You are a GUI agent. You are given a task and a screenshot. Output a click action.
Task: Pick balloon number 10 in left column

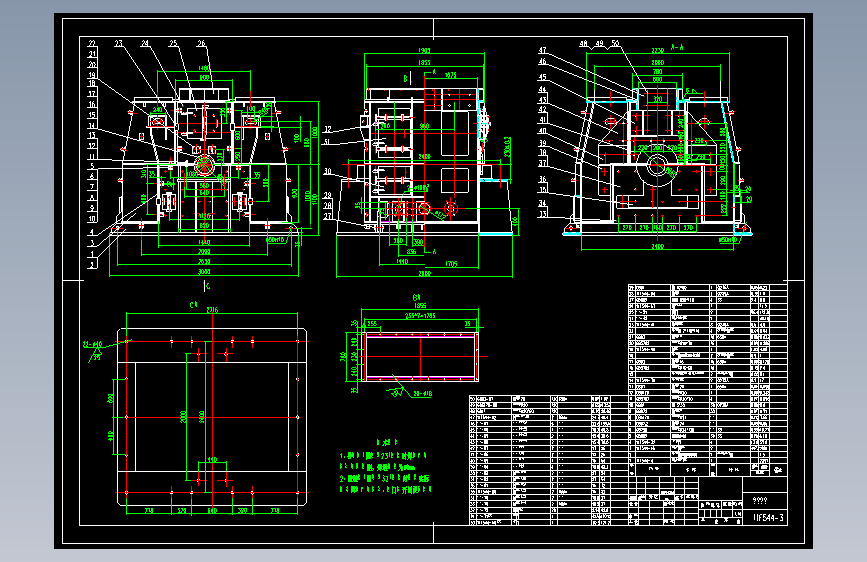tap(92, 219)
